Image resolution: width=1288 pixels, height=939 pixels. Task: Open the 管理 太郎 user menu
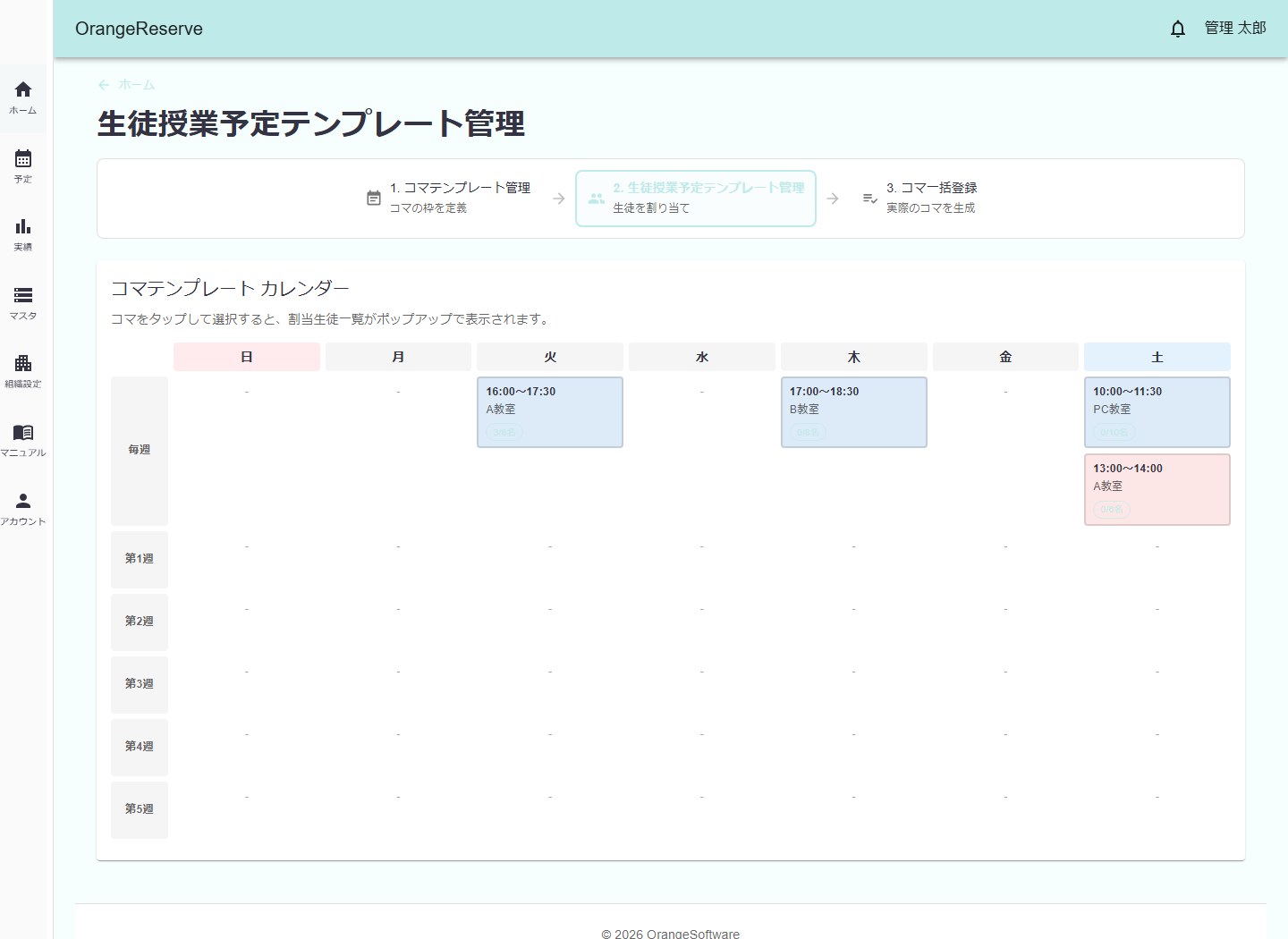1235,29
